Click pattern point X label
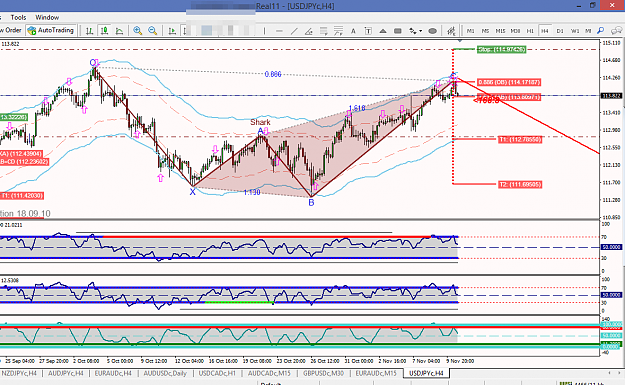 tap(193, 192)
